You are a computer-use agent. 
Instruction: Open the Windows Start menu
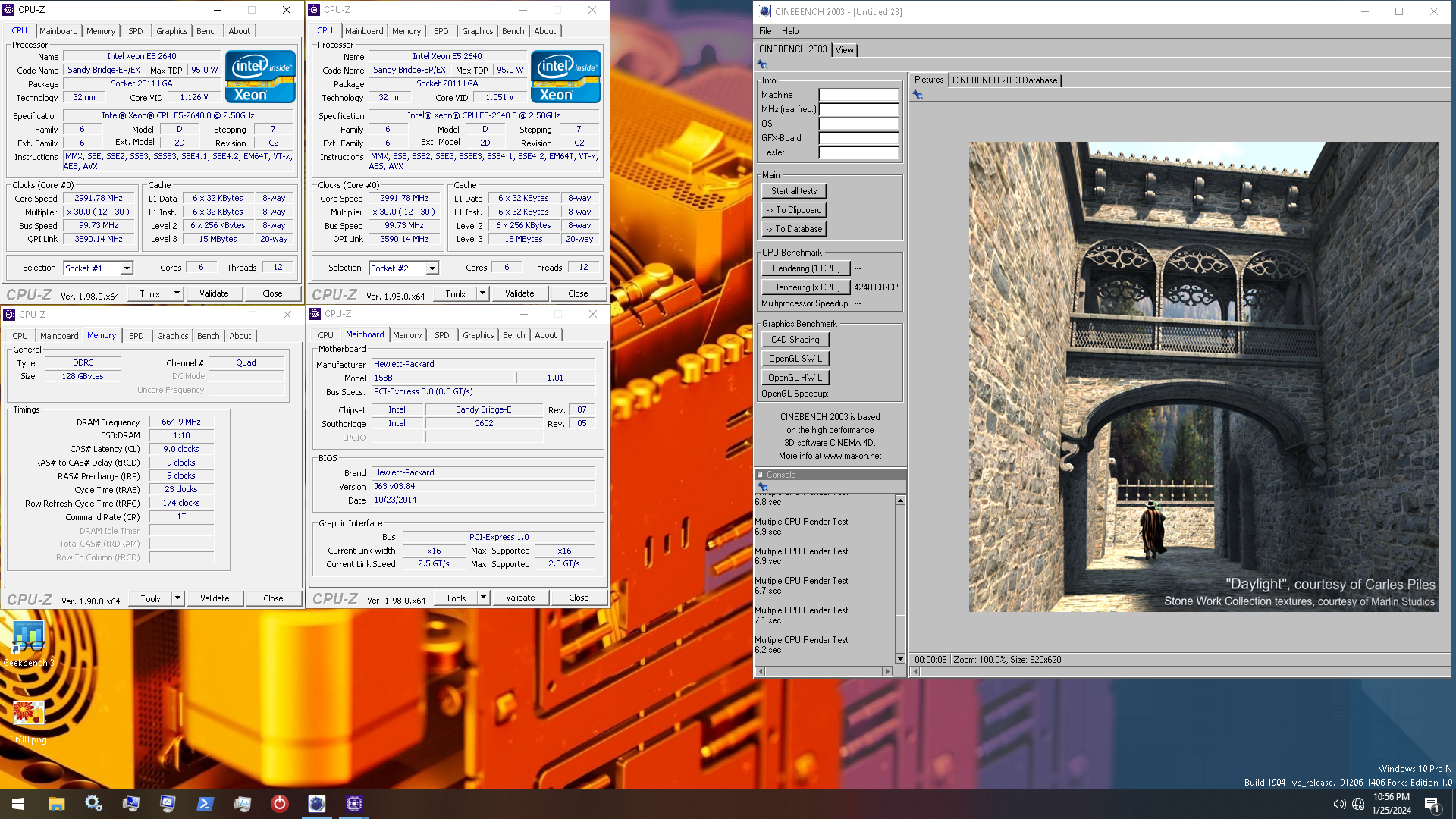click(x=18, y=804)
